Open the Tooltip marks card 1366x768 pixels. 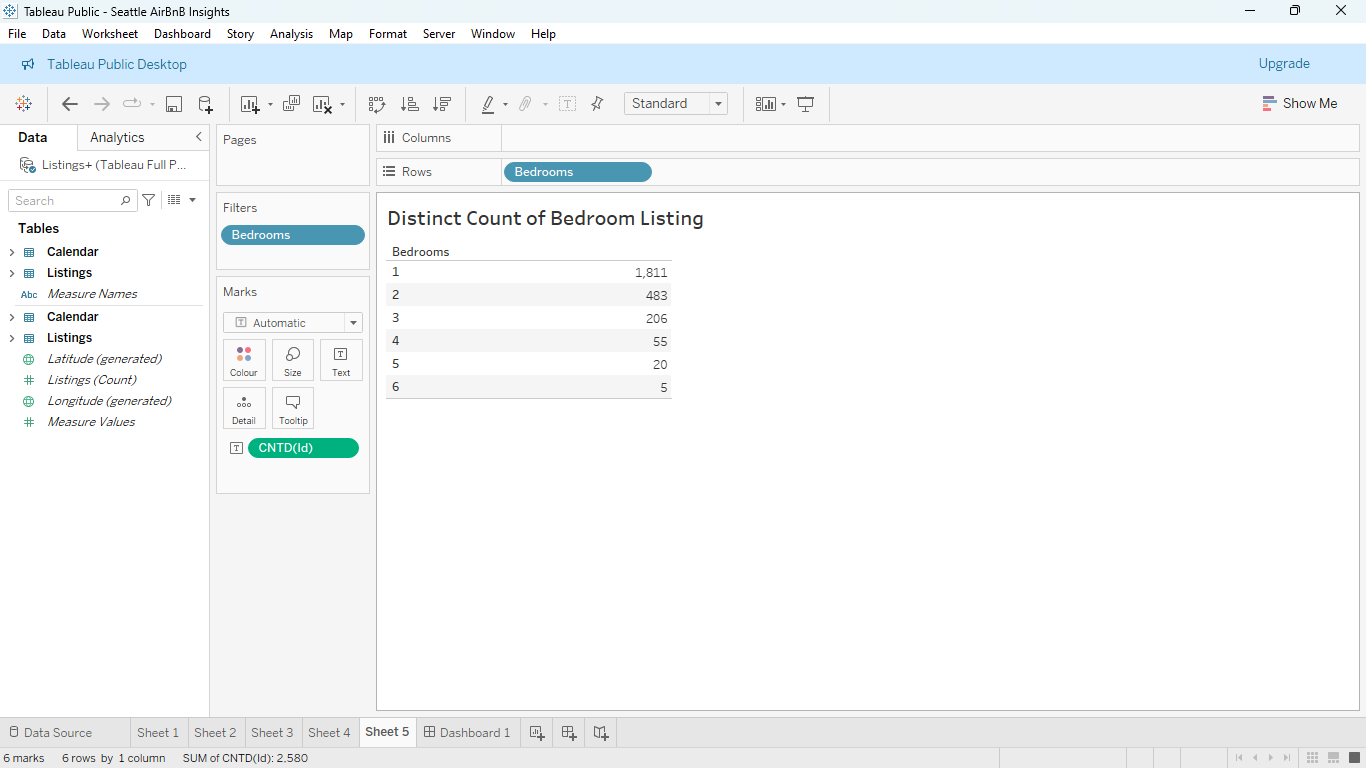[x=293, y=408]
